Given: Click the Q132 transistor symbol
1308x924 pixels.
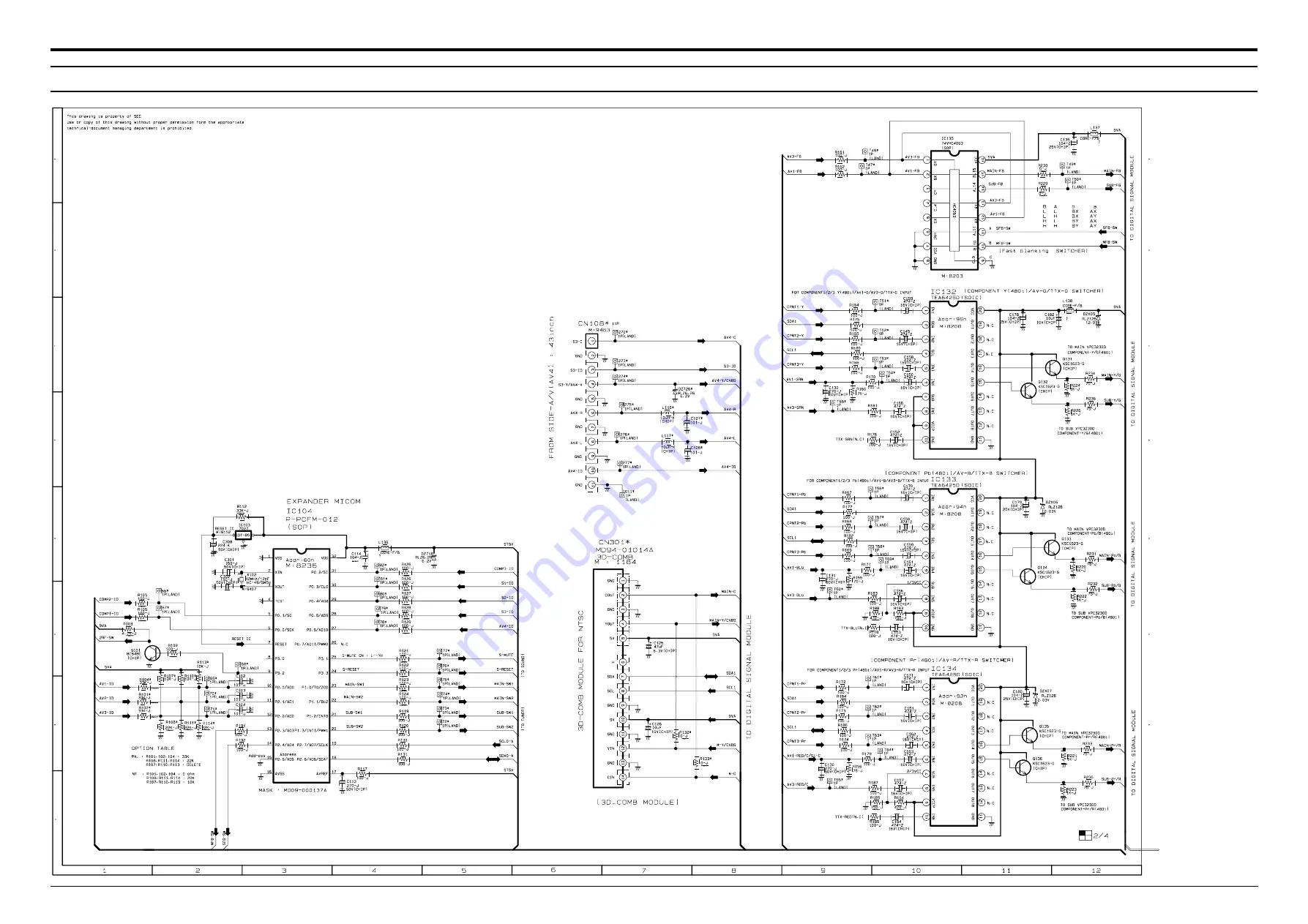Looking at the screenshot, I should 1029,389.
